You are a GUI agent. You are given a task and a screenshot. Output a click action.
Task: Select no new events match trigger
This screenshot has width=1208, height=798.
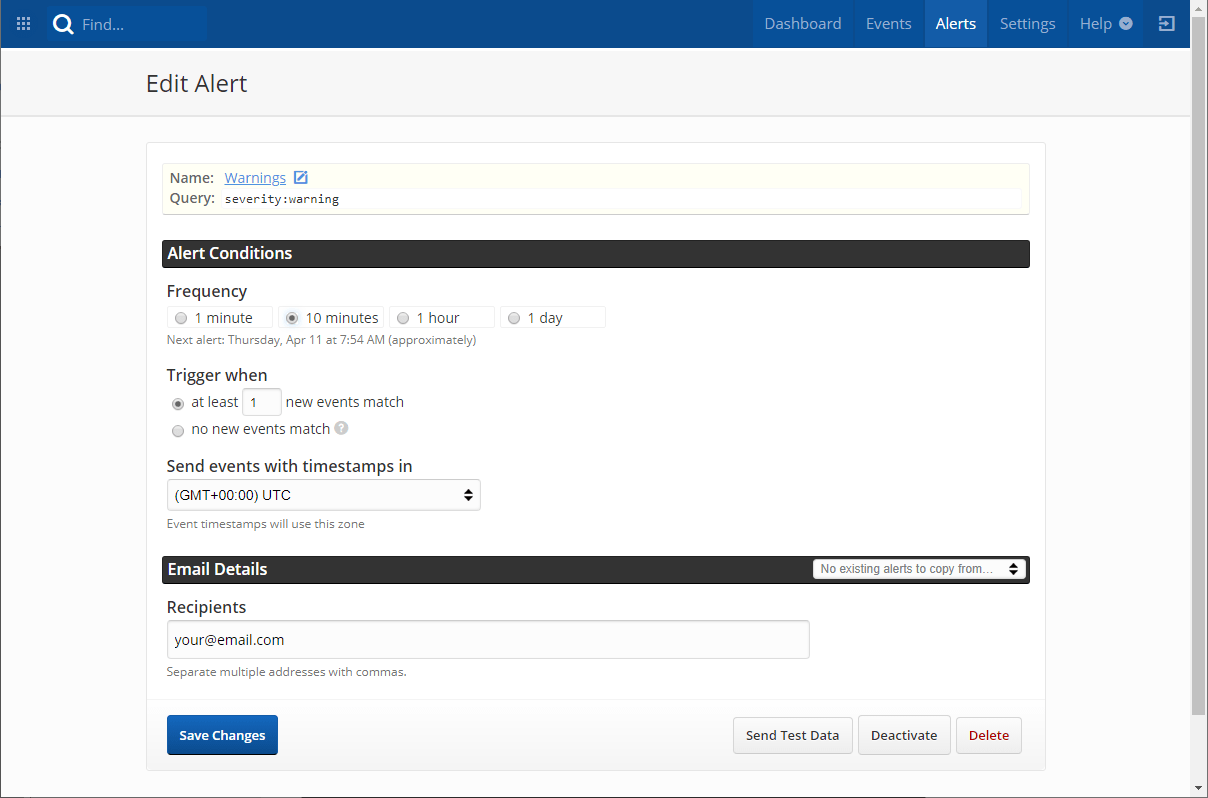click(178, 430)
